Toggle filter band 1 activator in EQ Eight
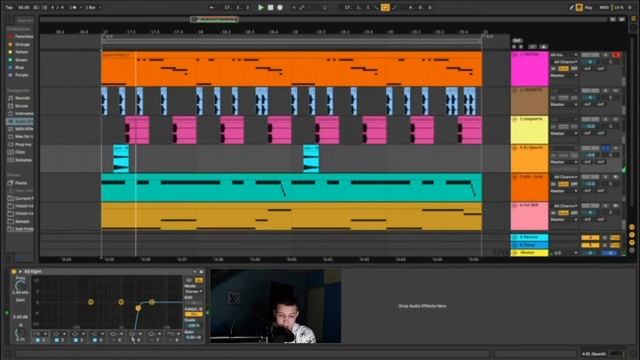640x360 pixels. pyautogui.click(x=38, y=340)
